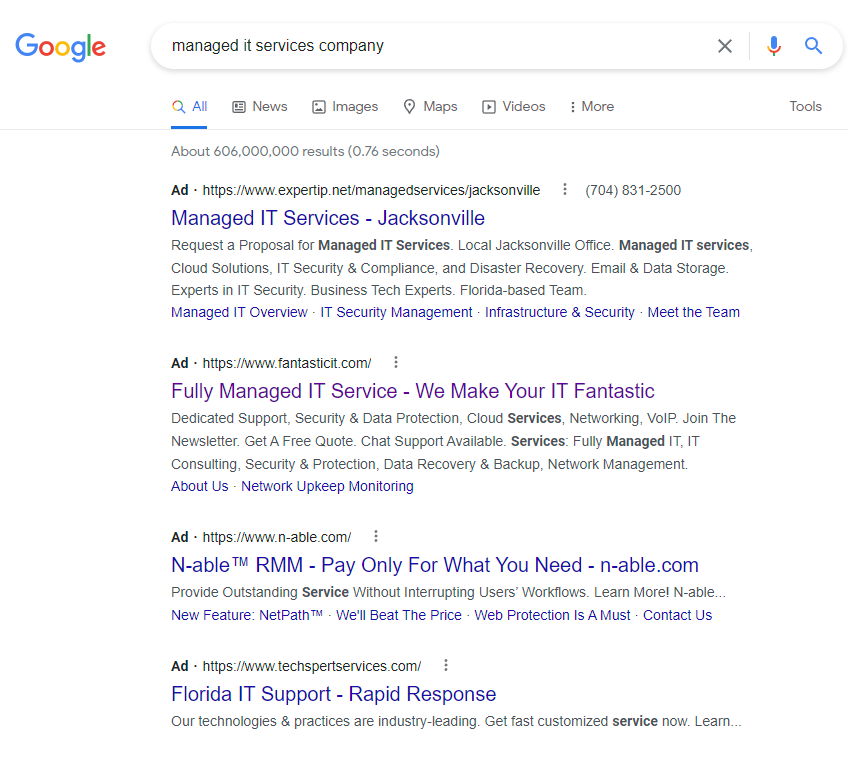Click into the search query field

[430, 46]
